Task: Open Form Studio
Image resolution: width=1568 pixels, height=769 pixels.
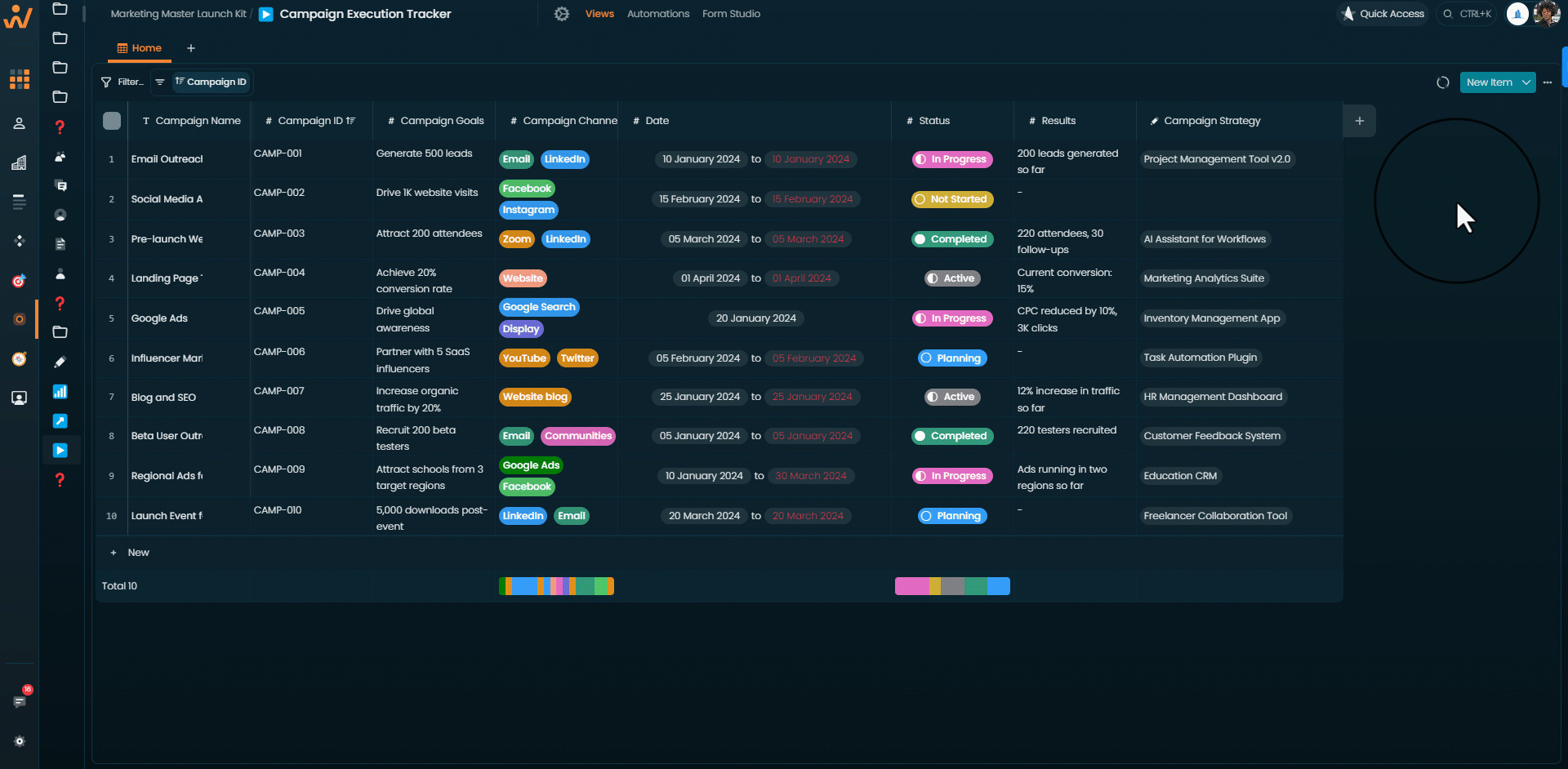Action: point(731,14)
